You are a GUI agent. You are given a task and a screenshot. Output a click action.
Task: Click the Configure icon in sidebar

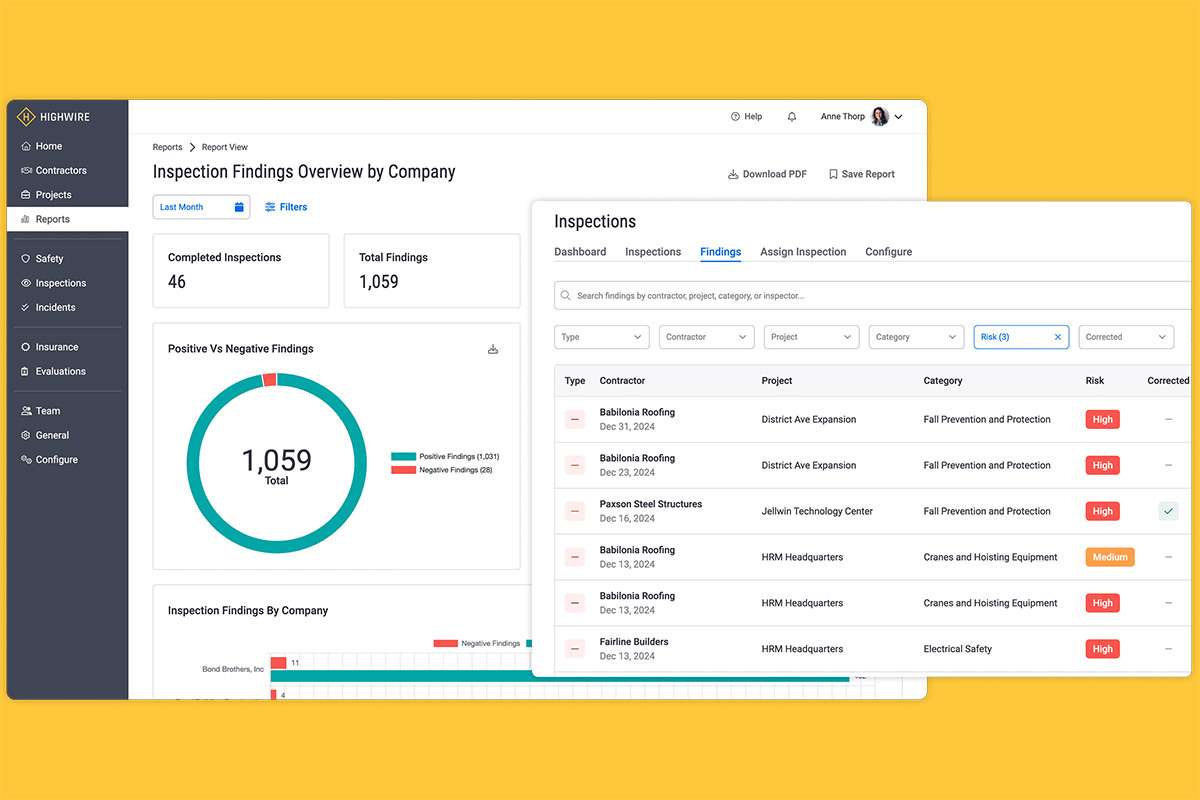[x=26, y=460]
